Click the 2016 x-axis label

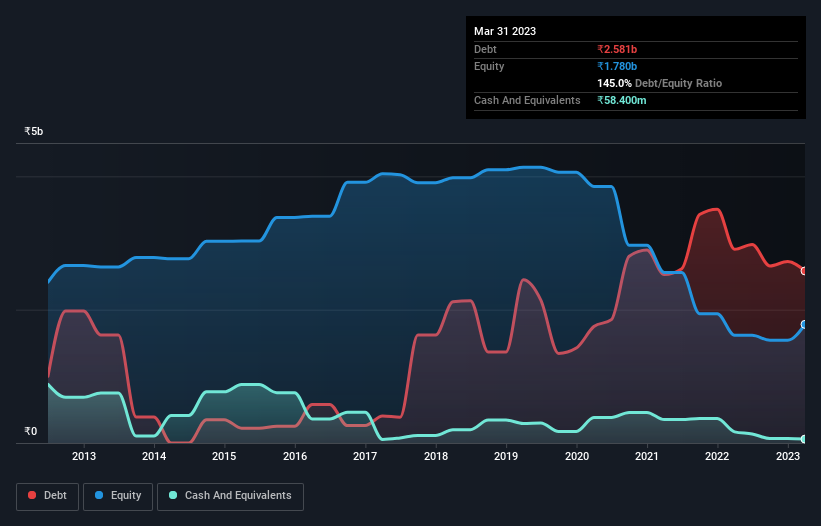[x=295, y=456]
